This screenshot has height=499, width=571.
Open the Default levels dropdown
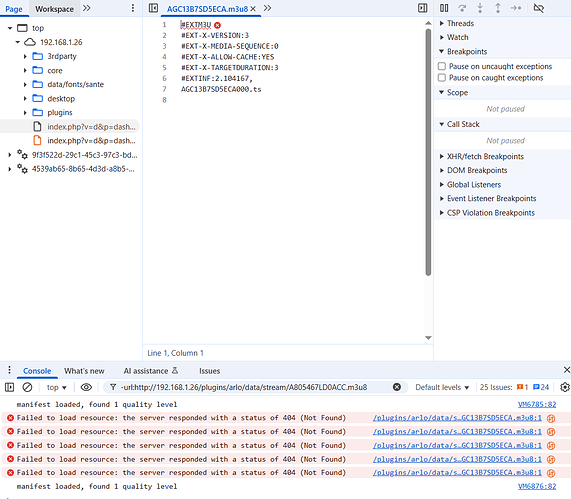[442, 387]
